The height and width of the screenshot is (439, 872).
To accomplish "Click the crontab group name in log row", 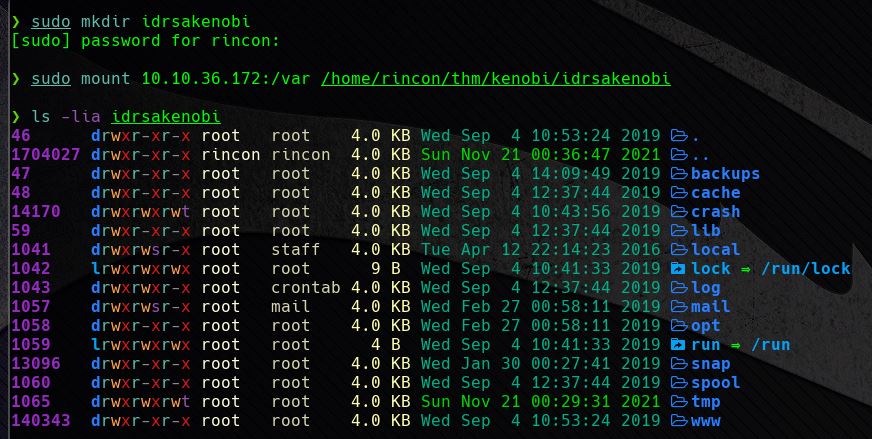I will (305, 288).
